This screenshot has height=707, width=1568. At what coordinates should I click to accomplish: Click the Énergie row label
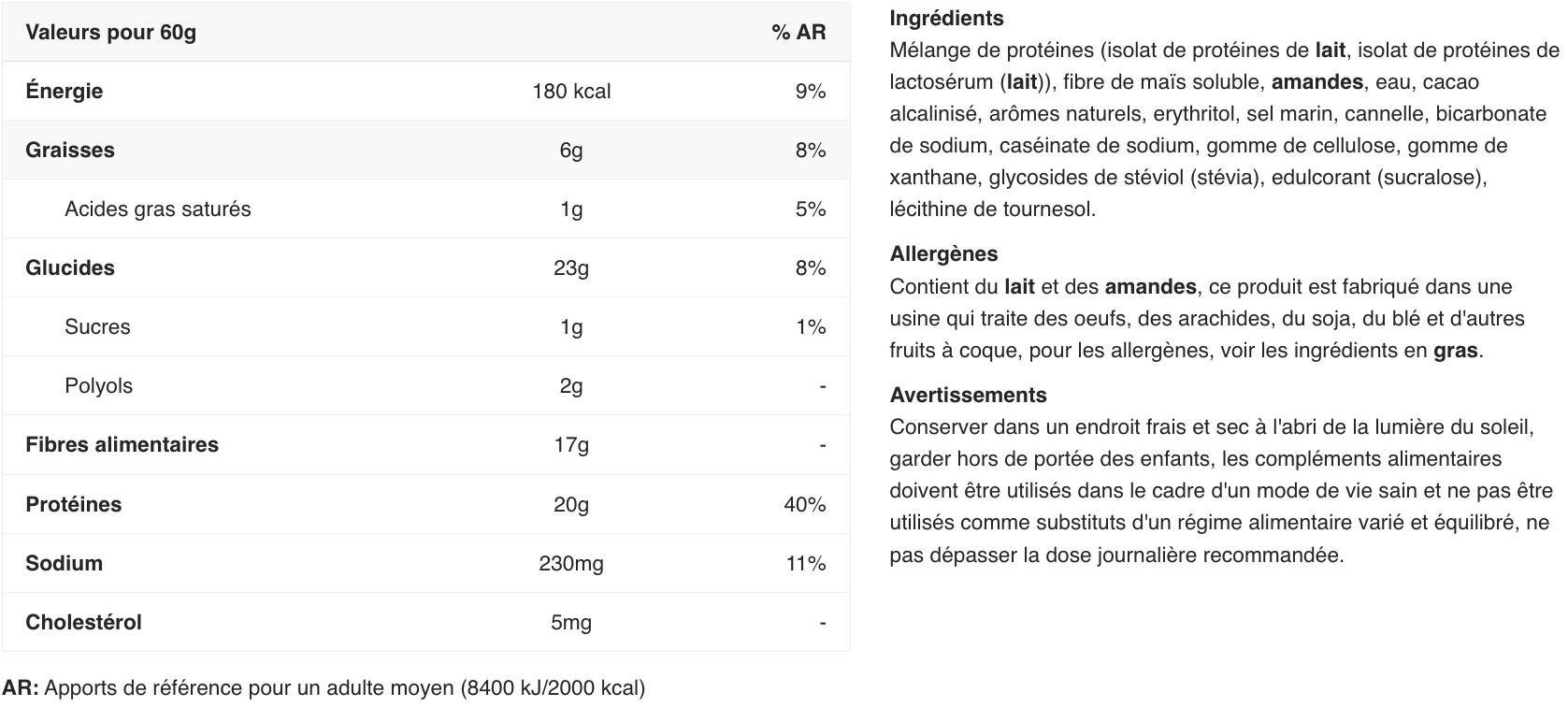click(64, 91)
